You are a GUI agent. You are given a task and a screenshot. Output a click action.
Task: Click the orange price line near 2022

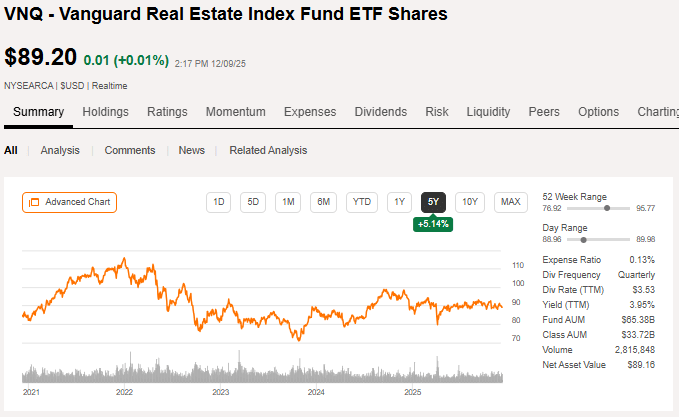124,261
